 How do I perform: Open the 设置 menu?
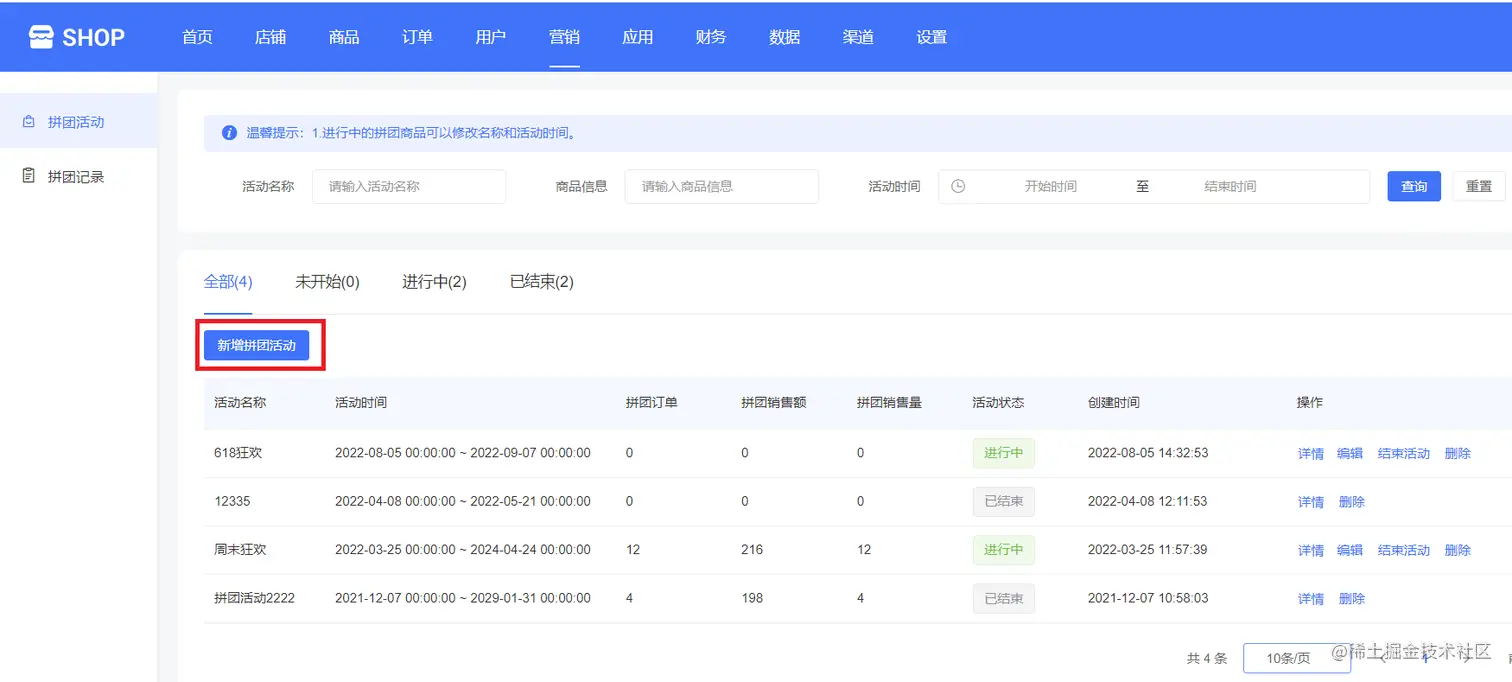click(932, 37)
